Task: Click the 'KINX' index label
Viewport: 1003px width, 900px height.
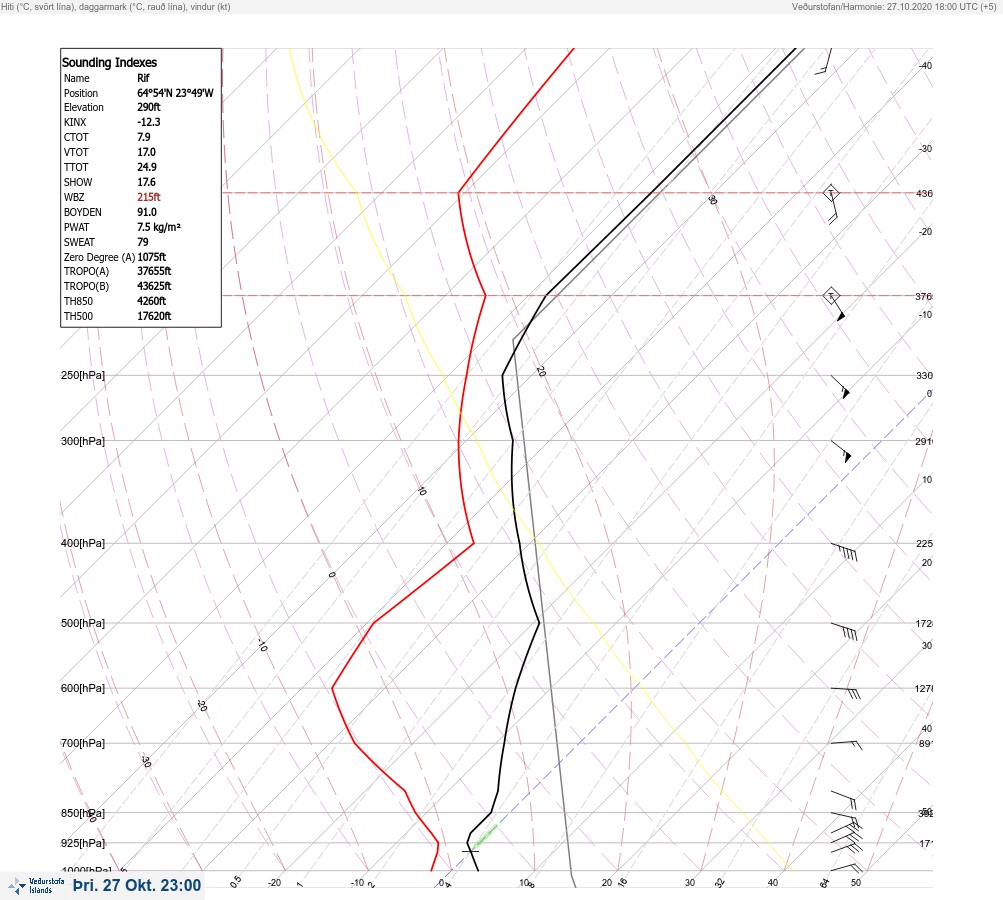Action: tap(75, 122)
